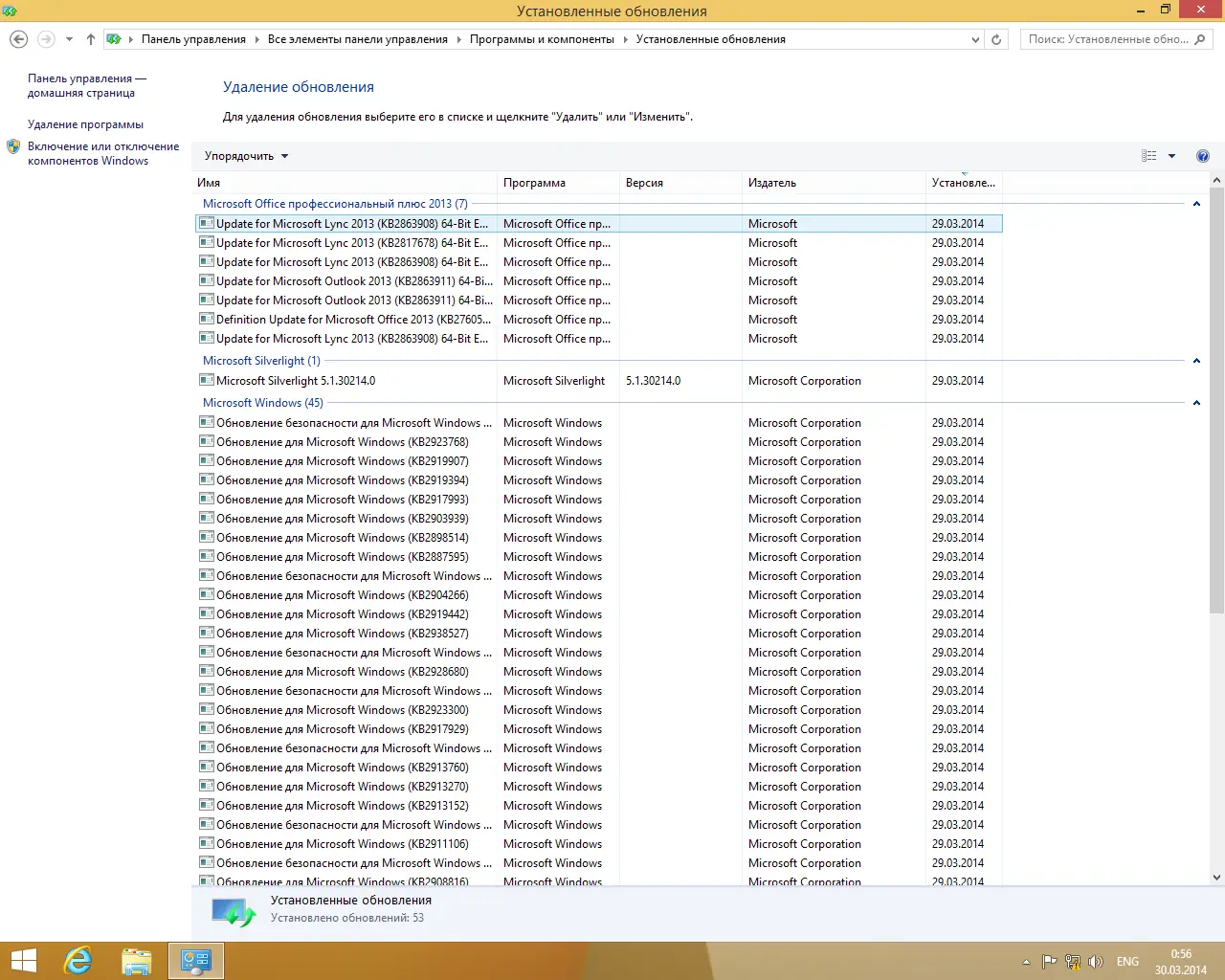This screenshot has height=980, width=1225.
Task: Open the recent locations dropdown arrow
Action: click(69, 39)
